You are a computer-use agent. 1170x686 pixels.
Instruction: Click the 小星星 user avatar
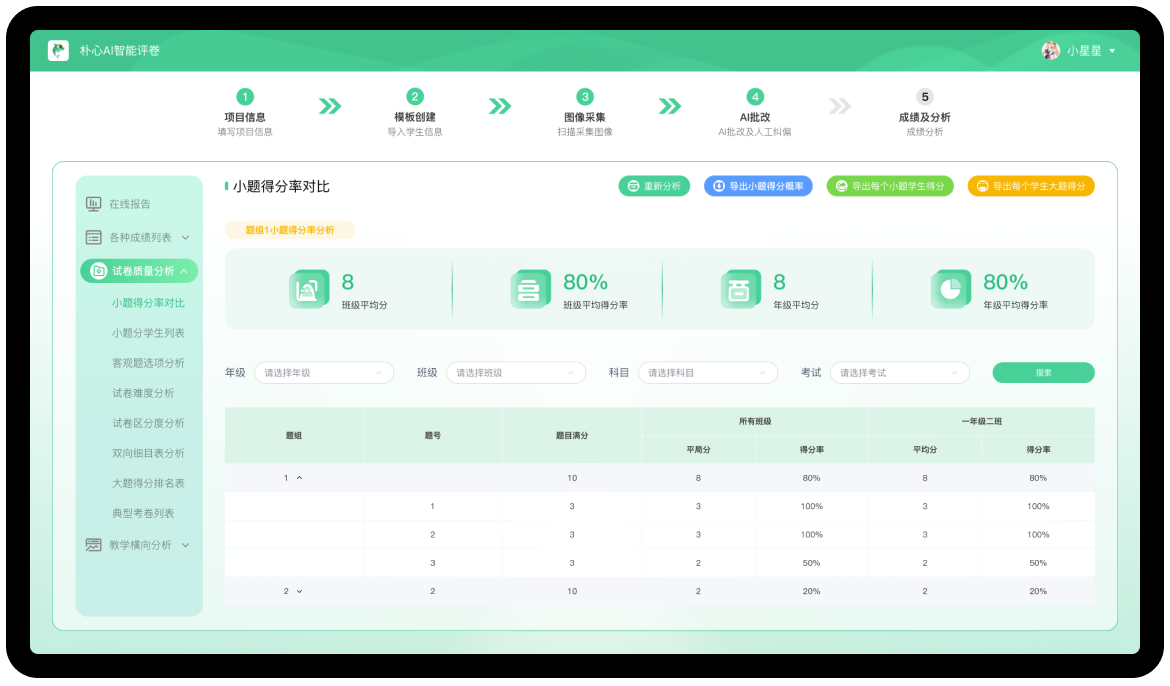(x=1050, y=50)
